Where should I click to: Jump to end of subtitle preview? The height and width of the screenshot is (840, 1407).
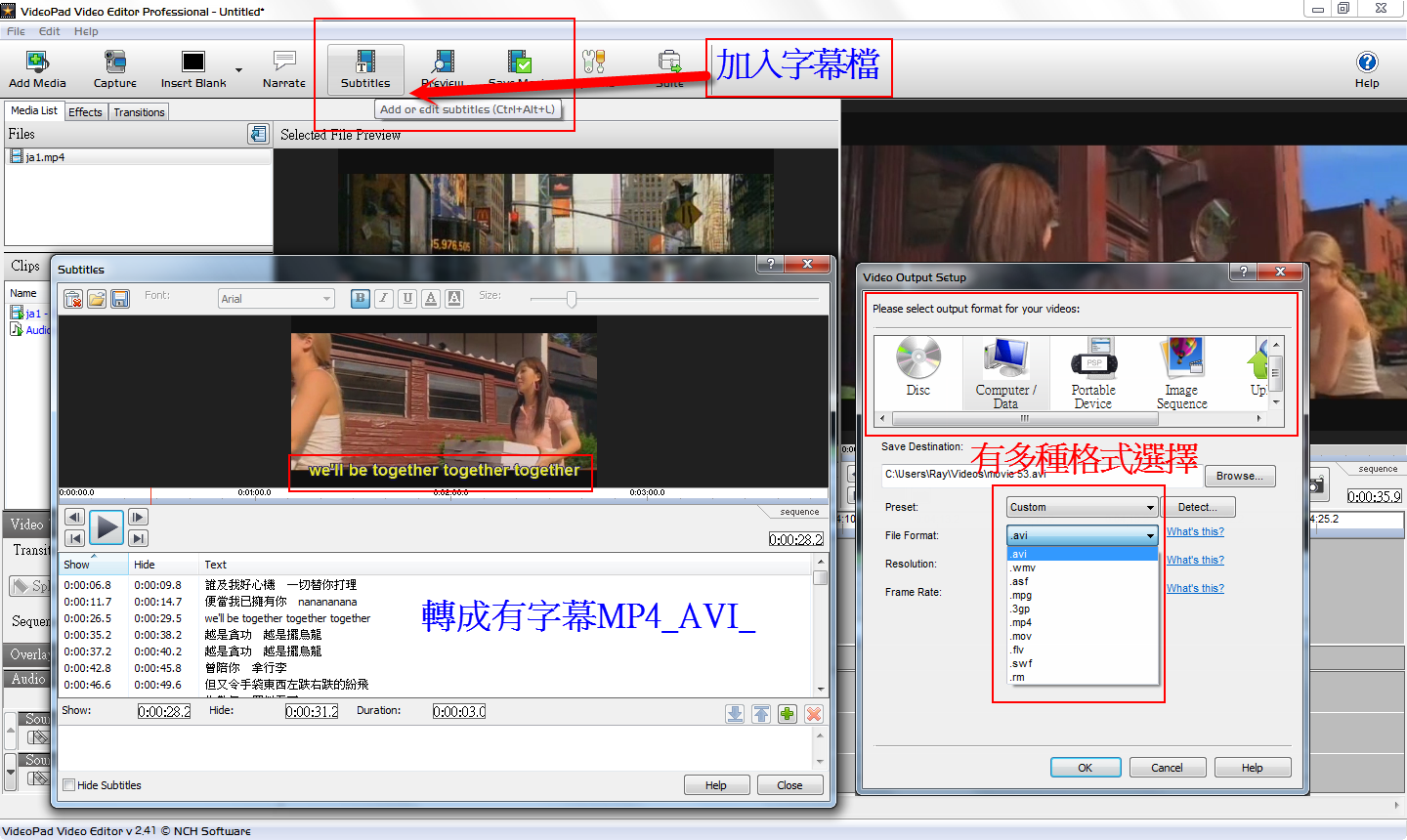[x=138, y=538]
